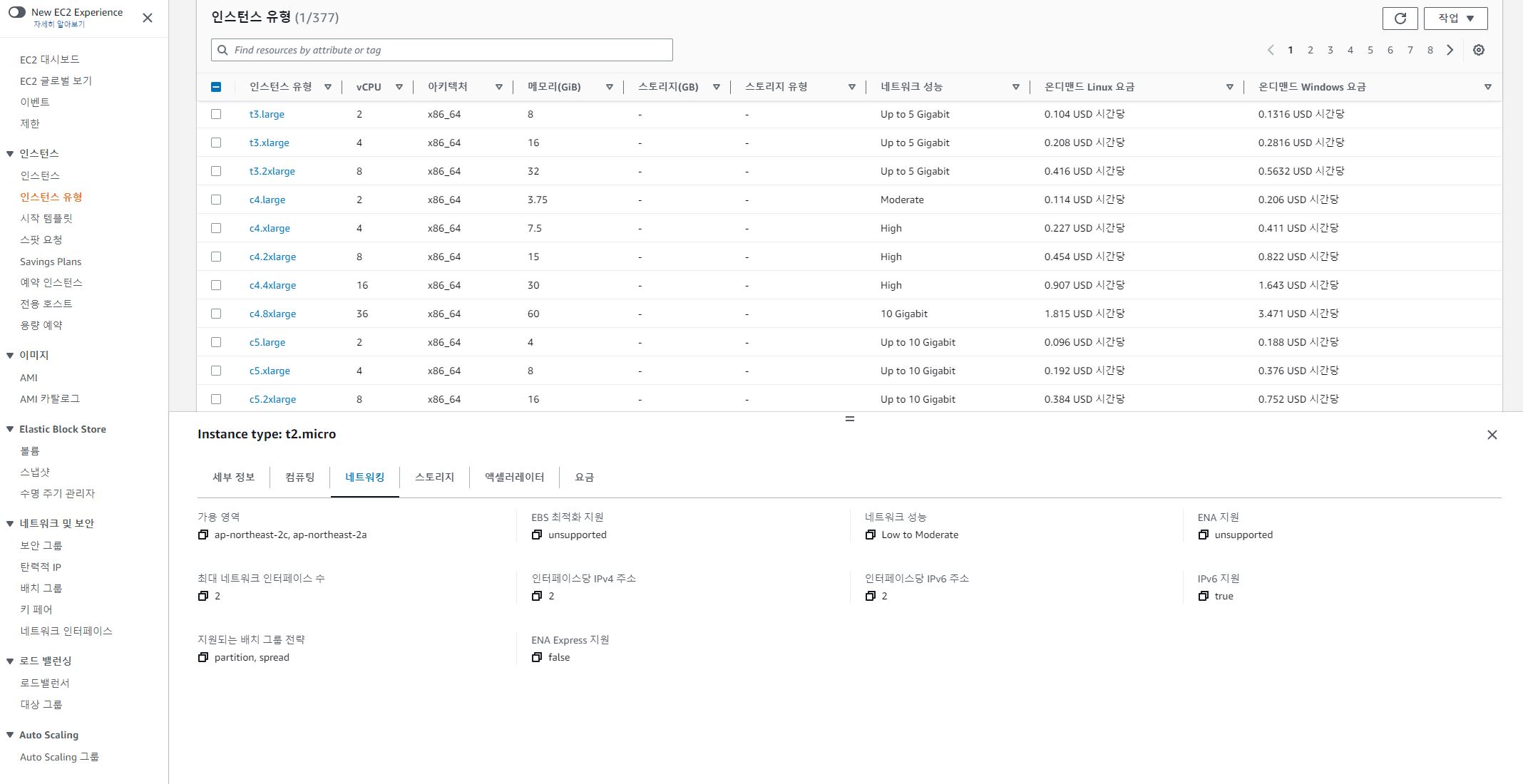Go to previous page arrow
The height and width of the screenshot is (784, 1523).
tap(1270, 50)
